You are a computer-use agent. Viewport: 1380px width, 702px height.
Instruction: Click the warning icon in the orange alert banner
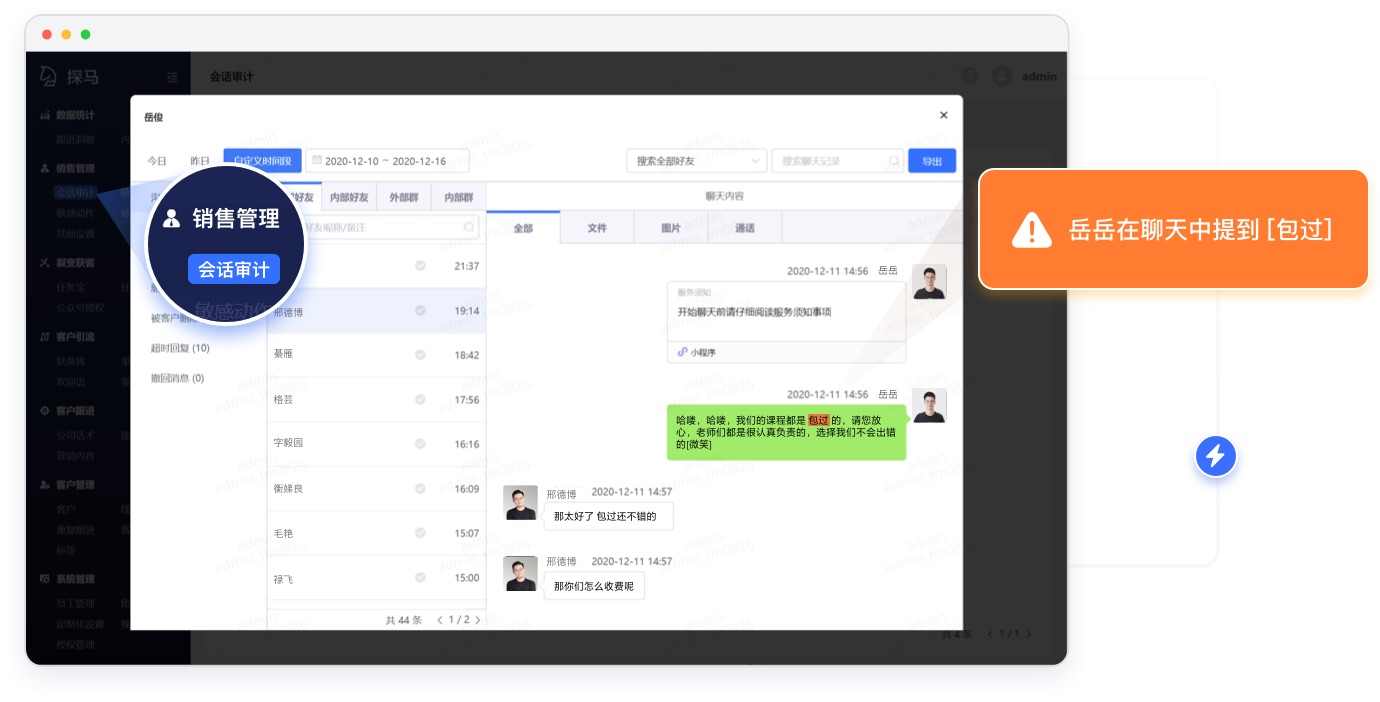pyautogui.click(x=1032, y=229)
